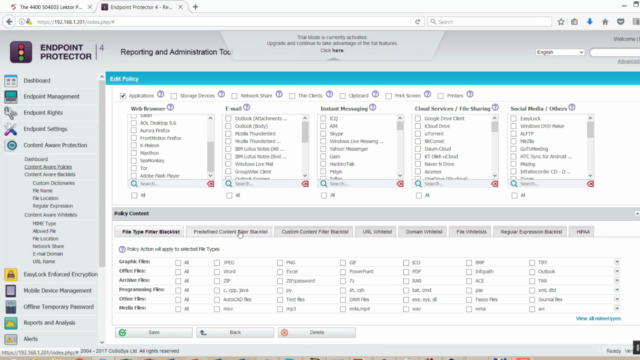Expand more Programming Files types
640x360 pixels.
tap(617, 290)
